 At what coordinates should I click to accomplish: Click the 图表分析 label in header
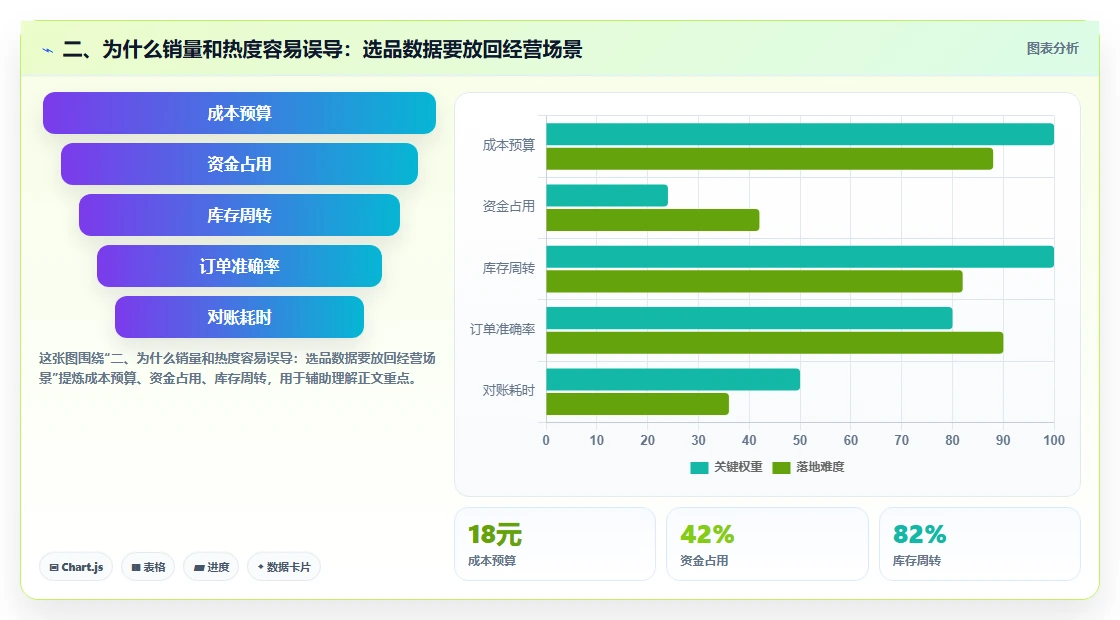[1052, 49]
